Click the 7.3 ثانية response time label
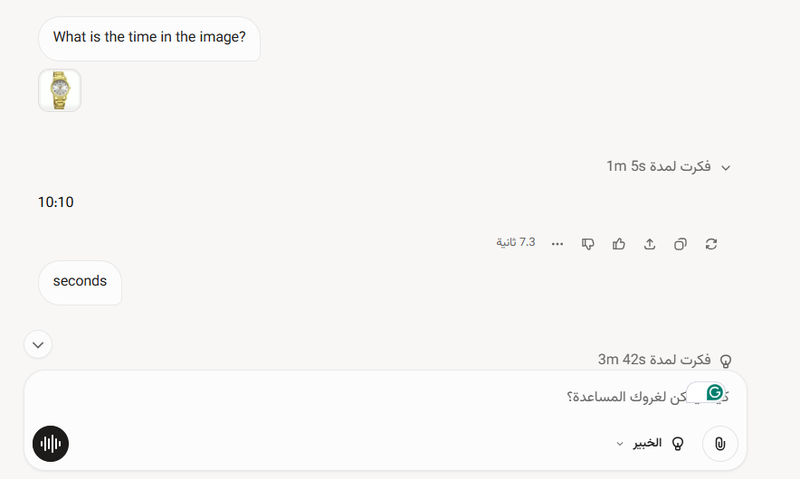 click(x=515, y=242)
